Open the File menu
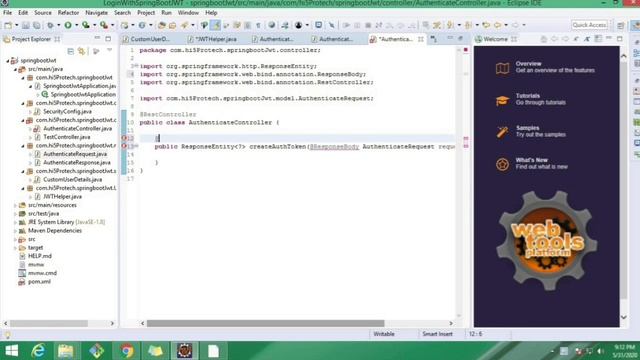This screenshot has height=360, width=640. click(x=7, y=13)
